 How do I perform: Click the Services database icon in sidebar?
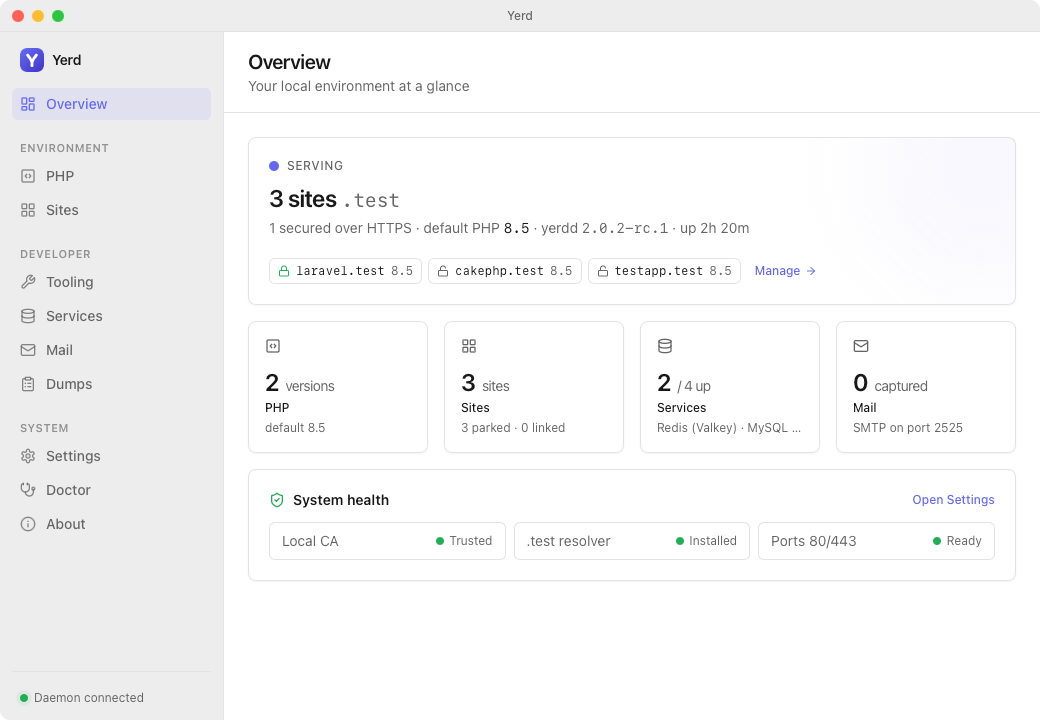click(28, 316)
